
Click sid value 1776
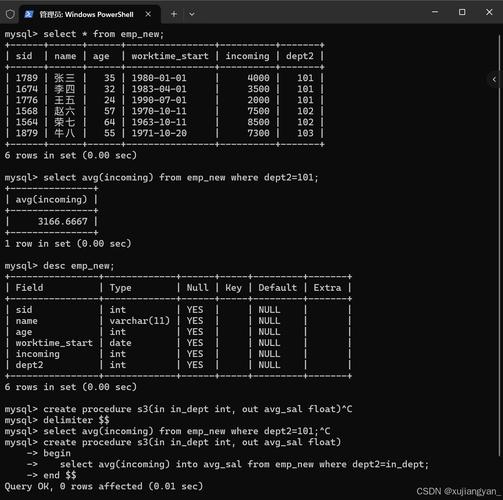(27, 100)
